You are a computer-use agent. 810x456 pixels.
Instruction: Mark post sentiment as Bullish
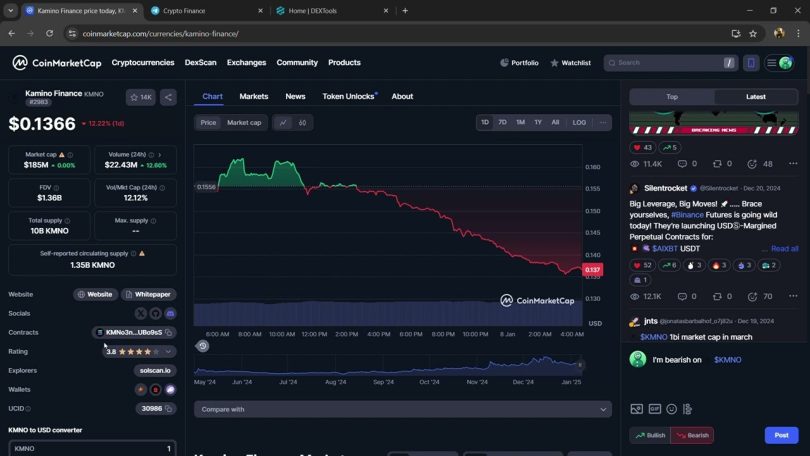(650, 435)
